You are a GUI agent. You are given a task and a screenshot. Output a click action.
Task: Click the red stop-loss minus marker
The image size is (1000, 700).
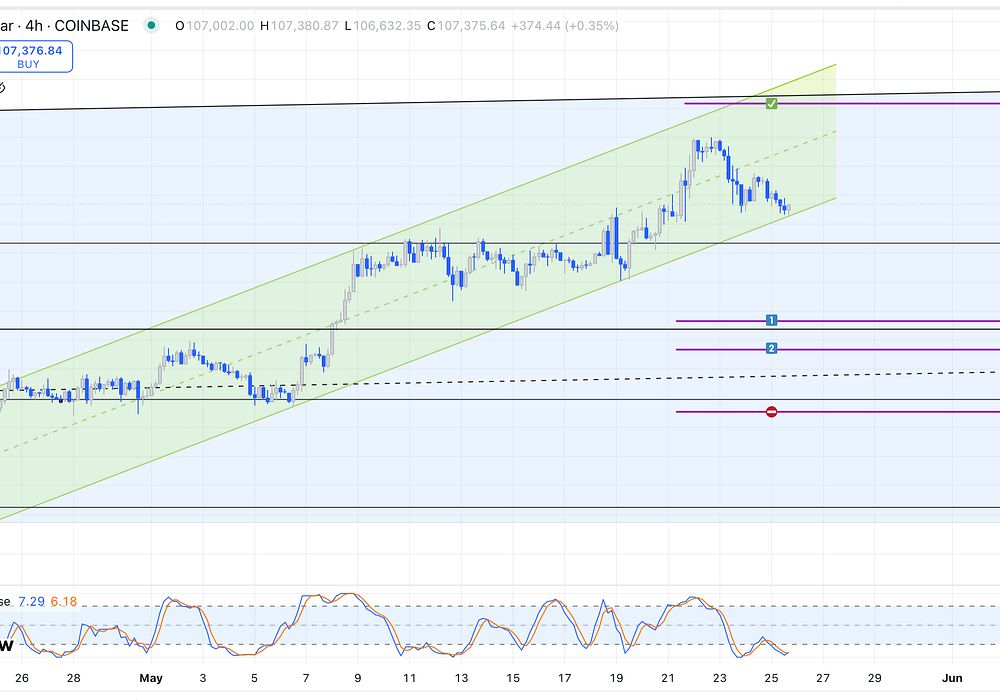pos(771,411)
